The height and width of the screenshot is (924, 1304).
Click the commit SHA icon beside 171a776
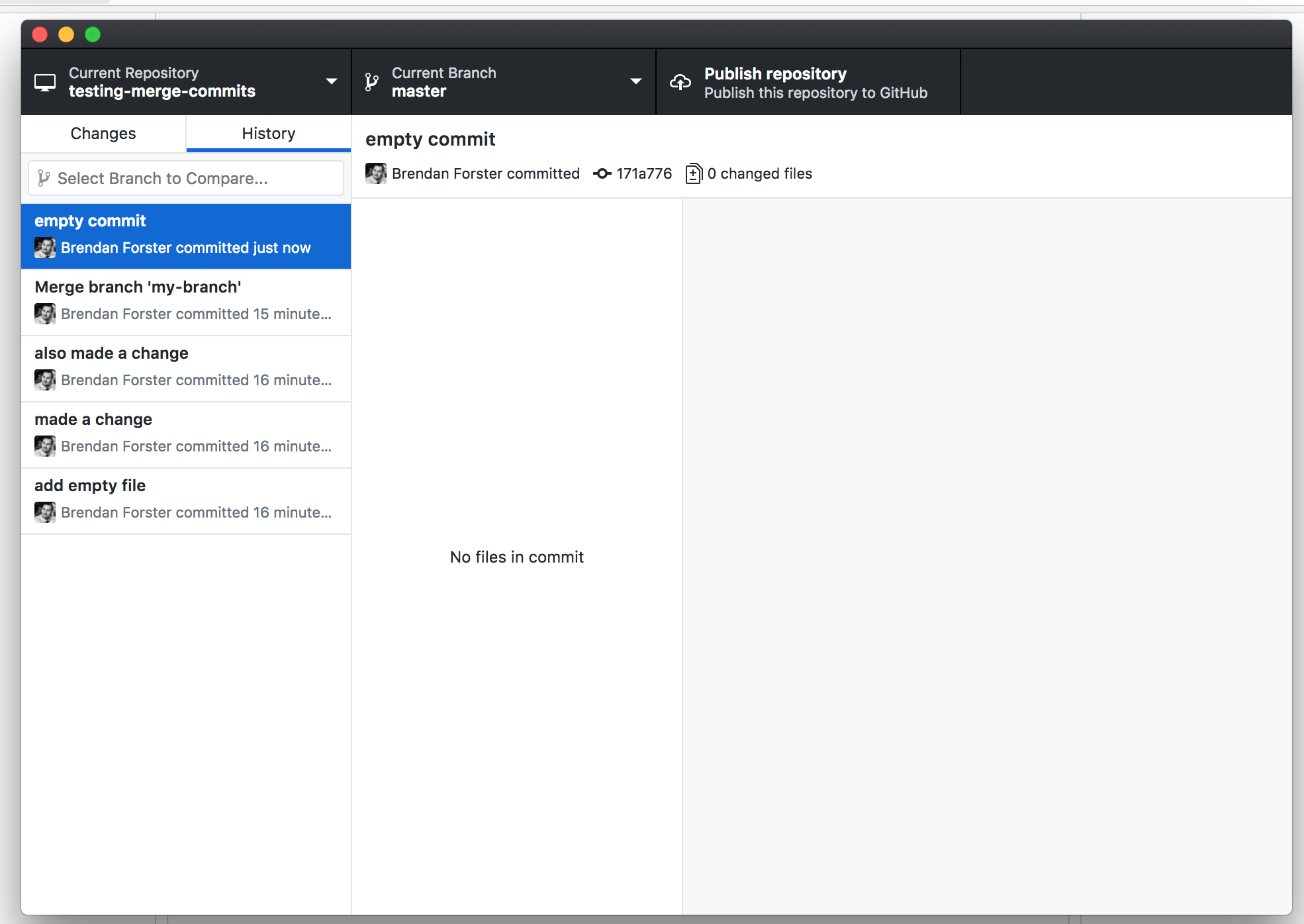pos(602,173)
